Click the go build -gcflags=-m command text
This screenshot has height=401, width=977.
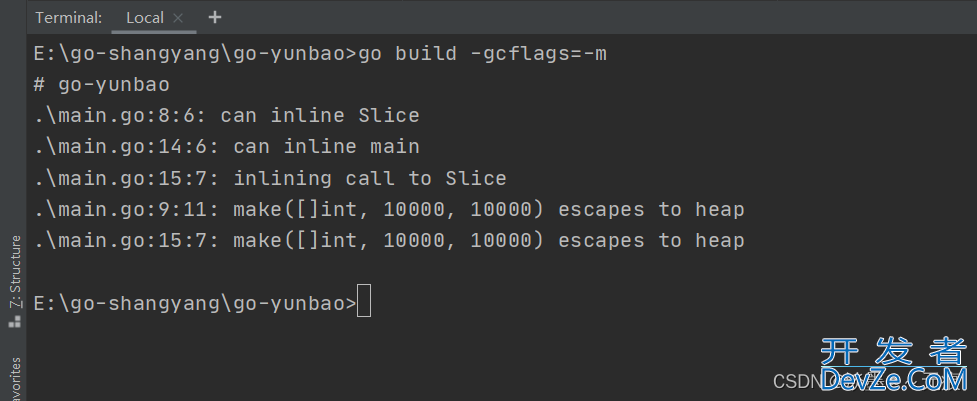click(482, 54)
